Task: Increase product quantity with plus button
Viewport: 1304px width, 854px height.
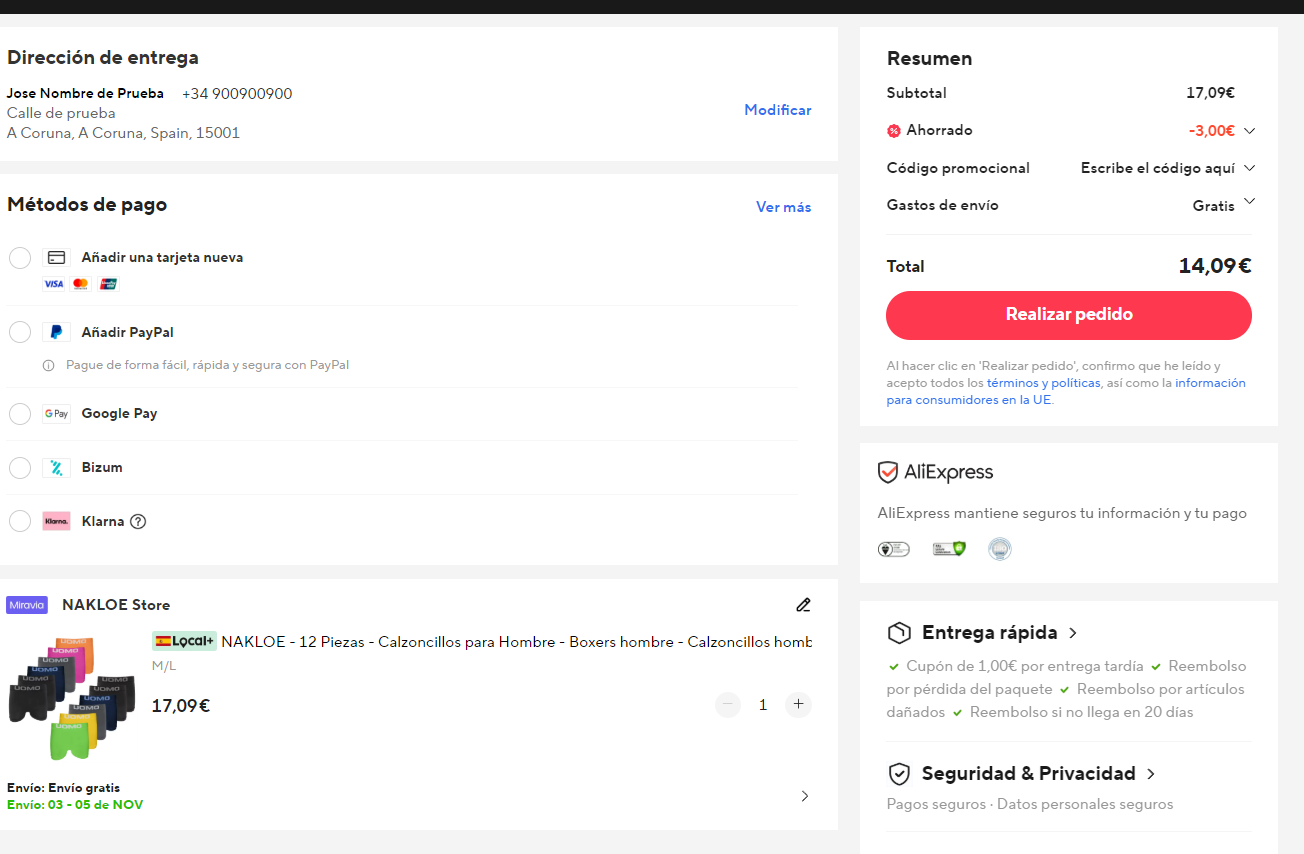Action: pos(798,705)
